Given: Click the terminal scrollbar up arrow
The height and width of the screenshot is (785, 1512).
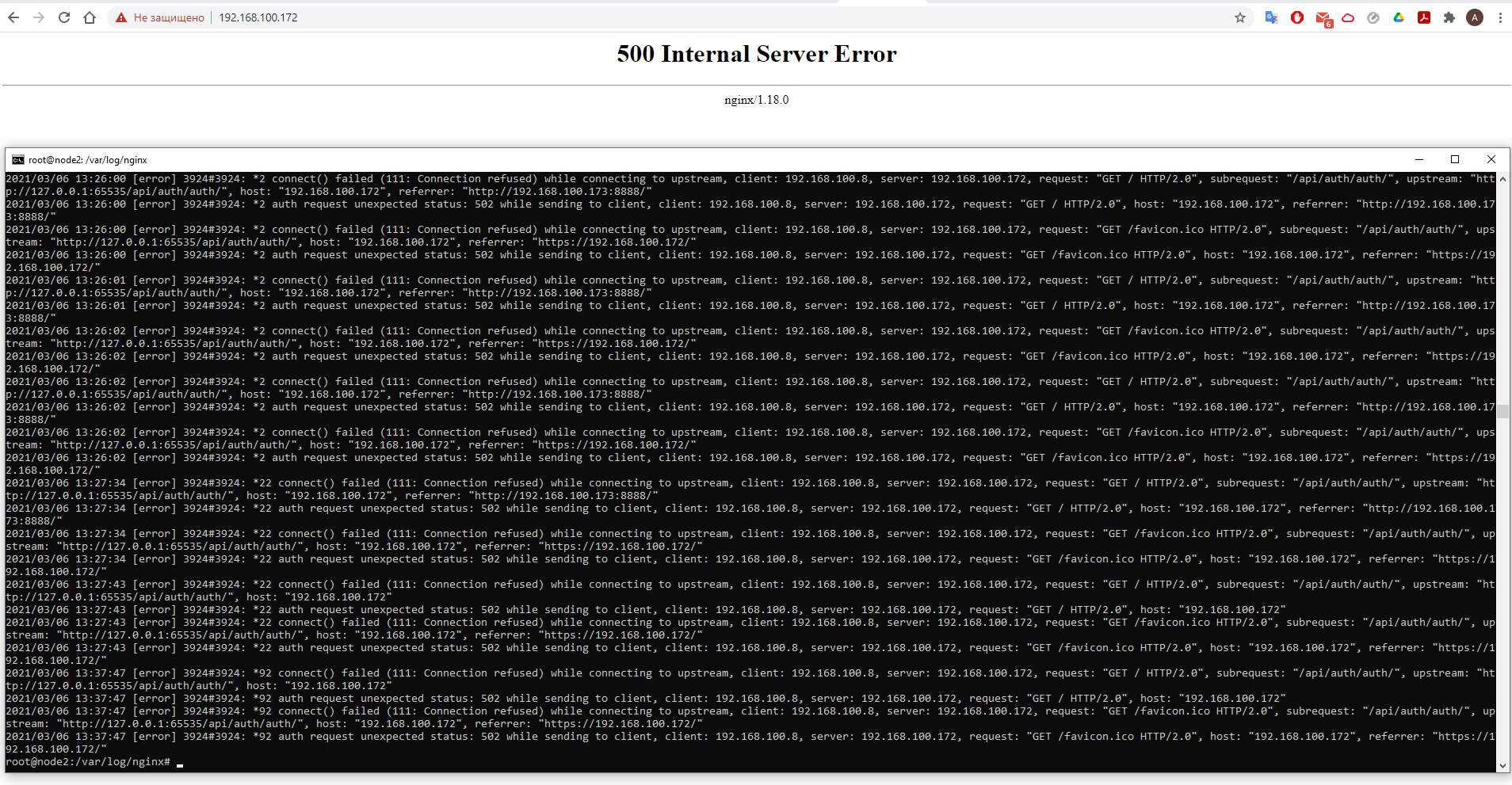Looking at the screenshot, I should (x=1503, y=179).
